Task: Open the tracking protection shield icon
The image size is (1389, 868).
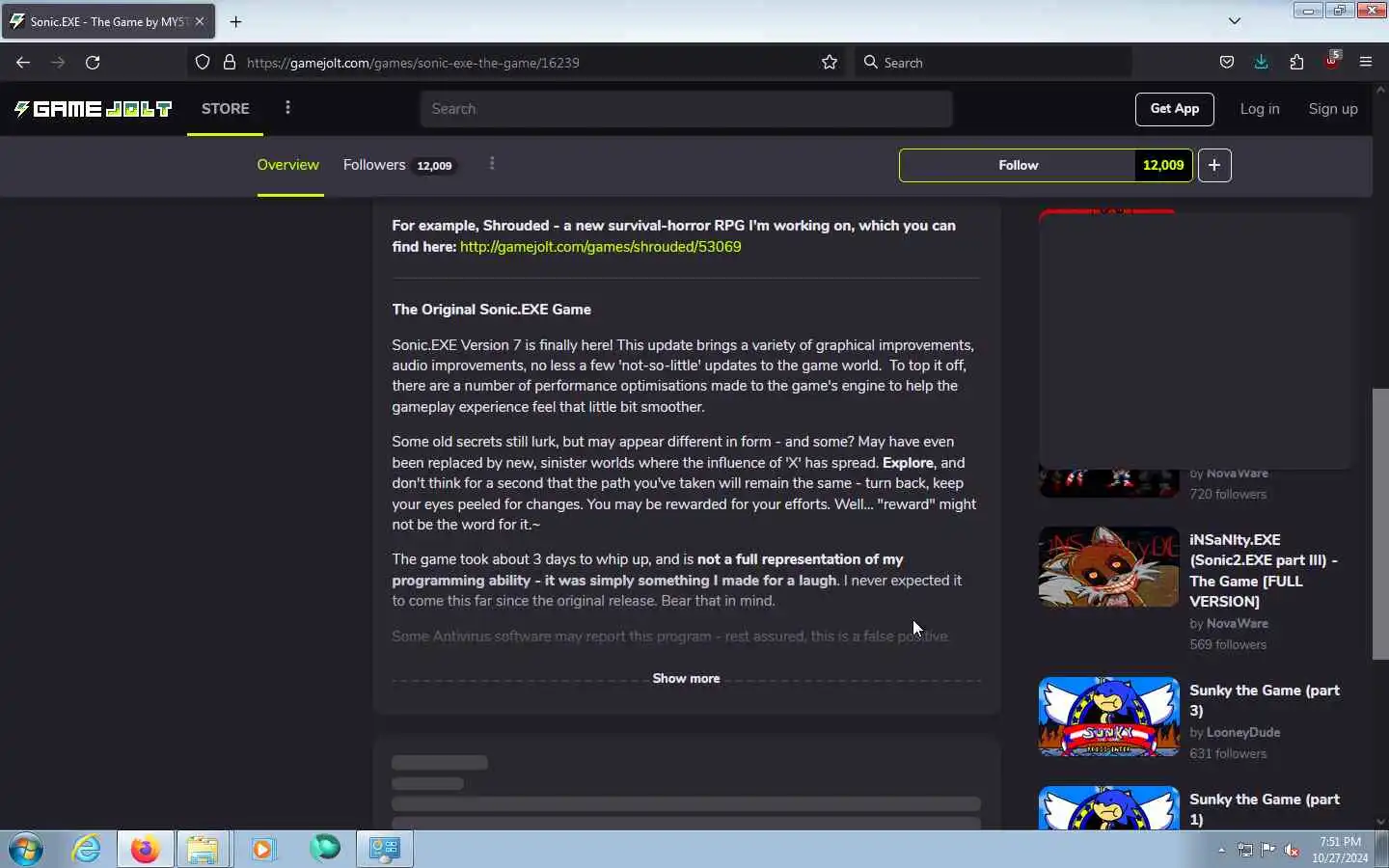Action: click(x=203, y=63)
